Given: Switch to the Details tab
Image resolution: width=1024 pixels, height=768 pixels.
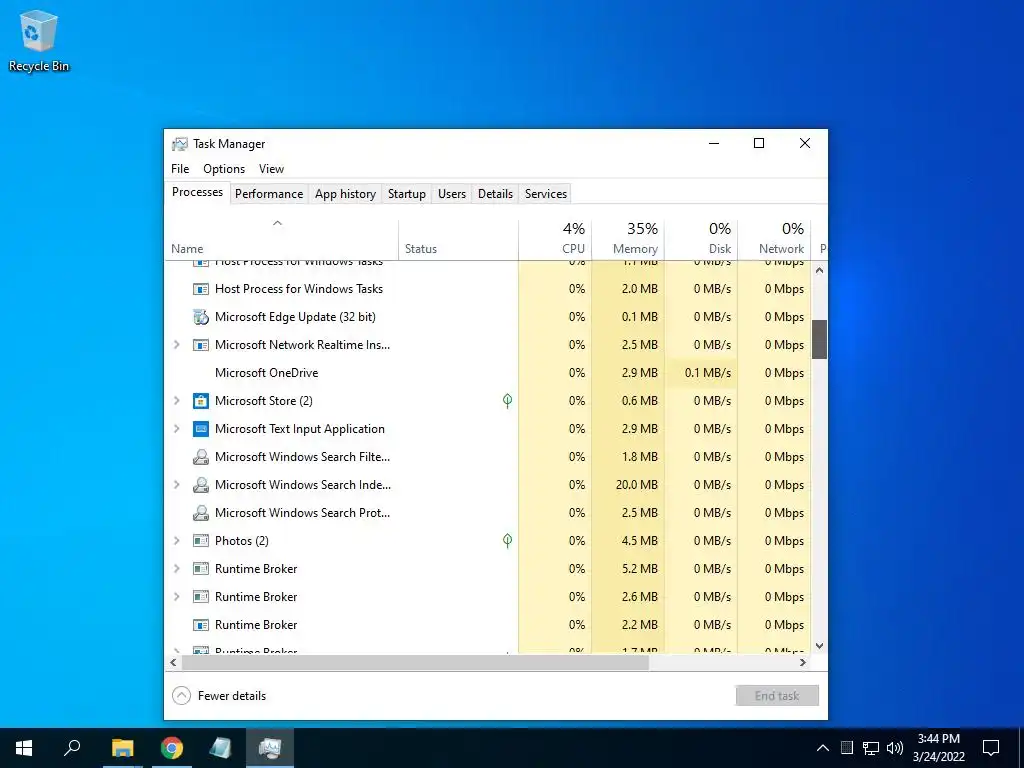Looking at the screenshot, I should pyautogui.click(x=495, y=194).
